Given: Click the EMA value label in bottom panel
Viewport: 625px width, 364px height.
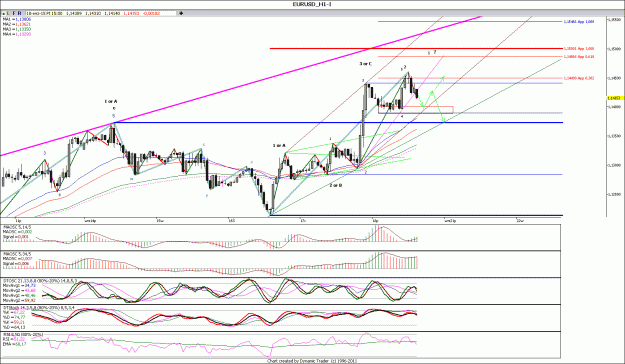Looking at the screenshot, I should click(14, 344).
